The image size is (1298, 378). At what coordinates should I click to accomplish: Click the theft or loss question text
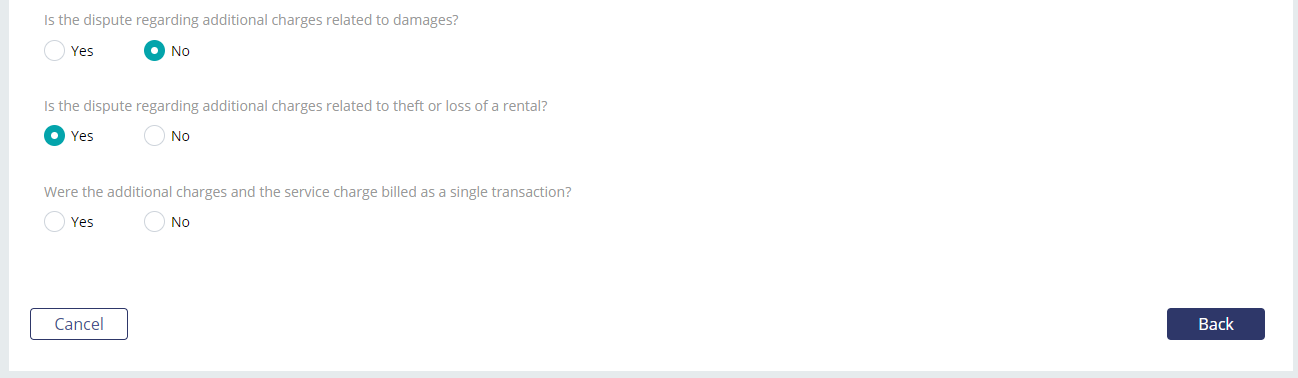tap(296, 105)
